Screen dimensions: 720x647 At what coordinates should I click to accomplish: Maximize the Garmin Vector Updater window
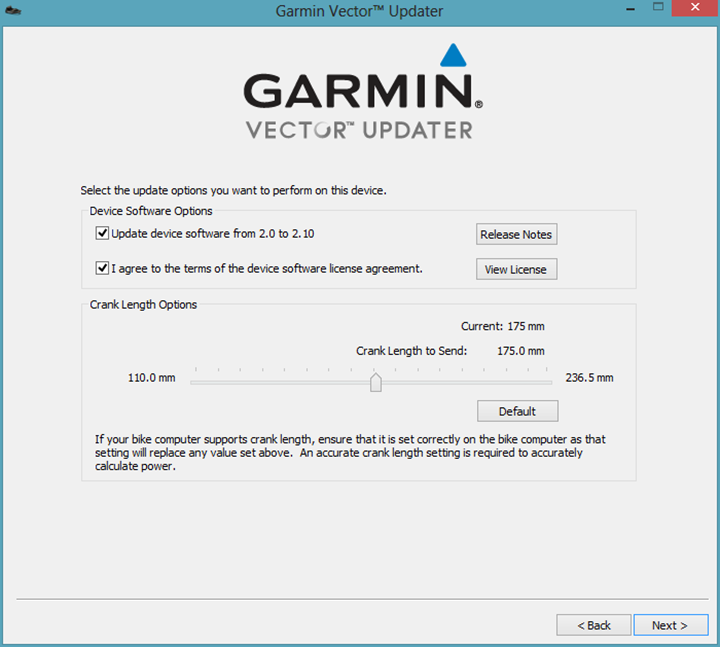point(658,7)
